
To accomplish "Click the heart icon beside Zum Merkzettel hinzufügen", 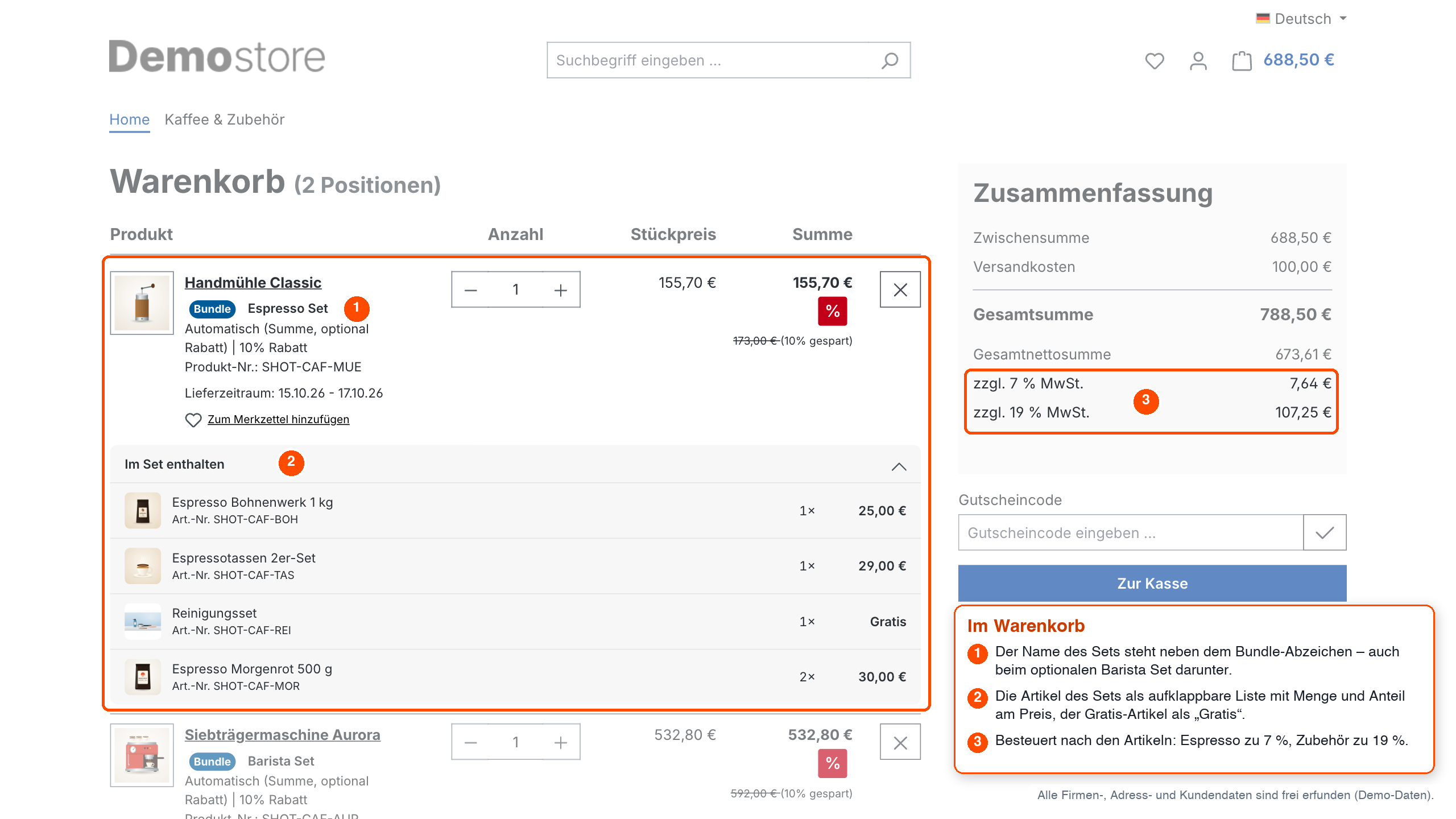I will [x=193, y=420].
